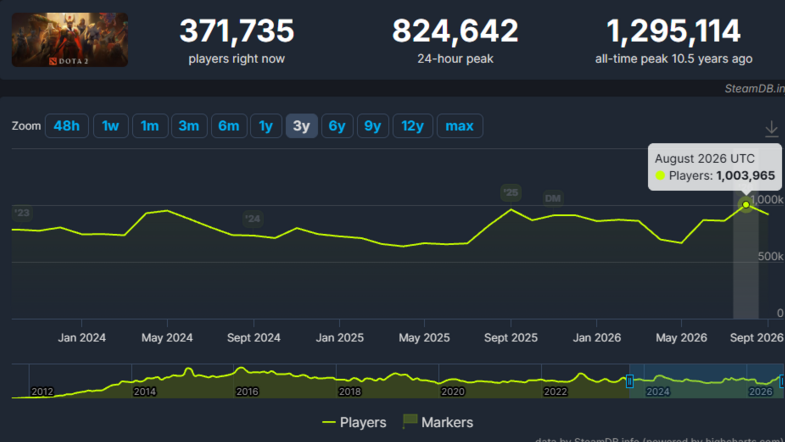This screenshot has height=442, width=785.
Task: Set zoom range to 3m
Action: pos(189,126)
